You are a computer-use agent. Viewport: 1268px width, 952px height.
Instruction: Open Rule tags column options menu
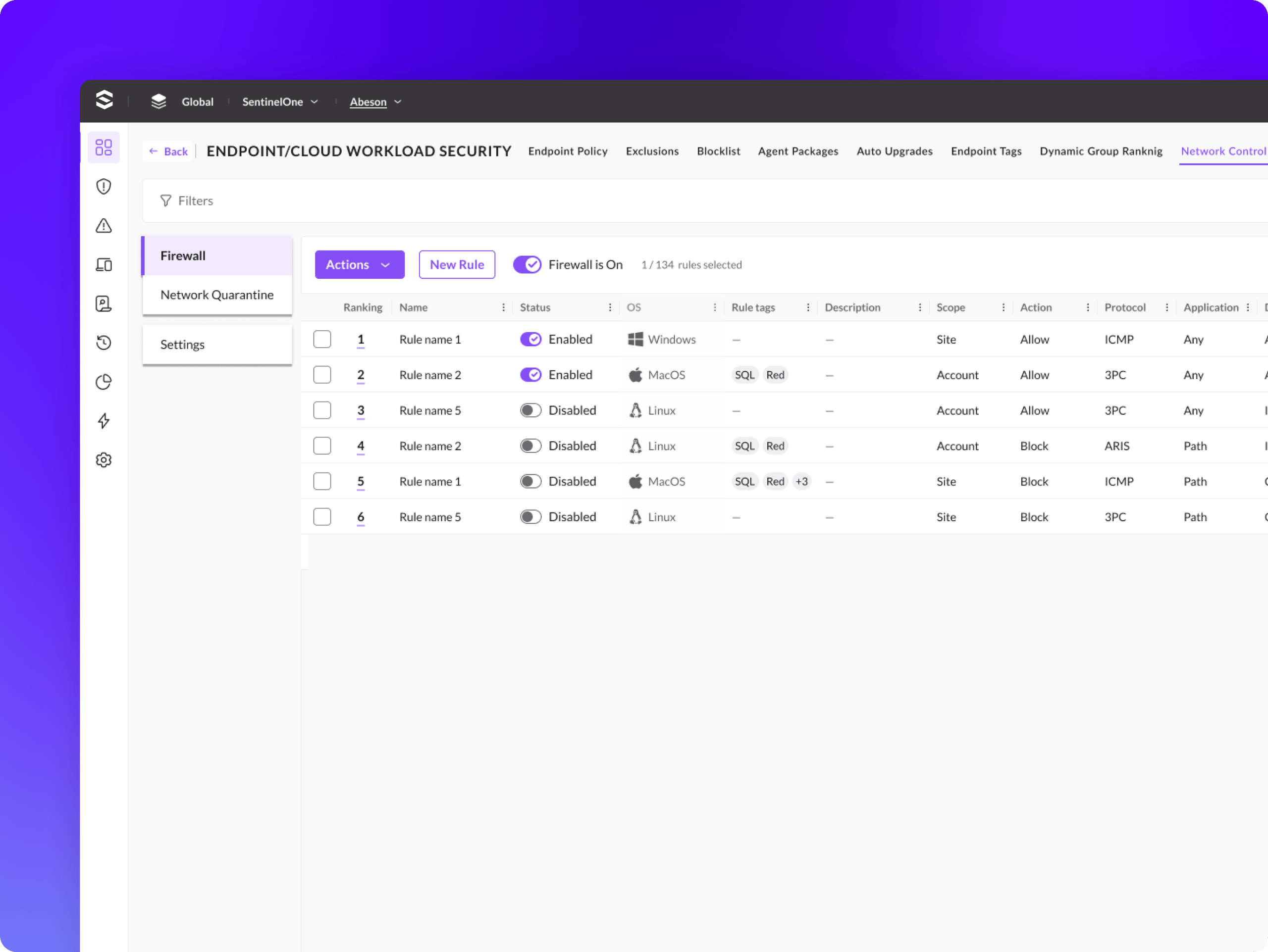(808, 307)
